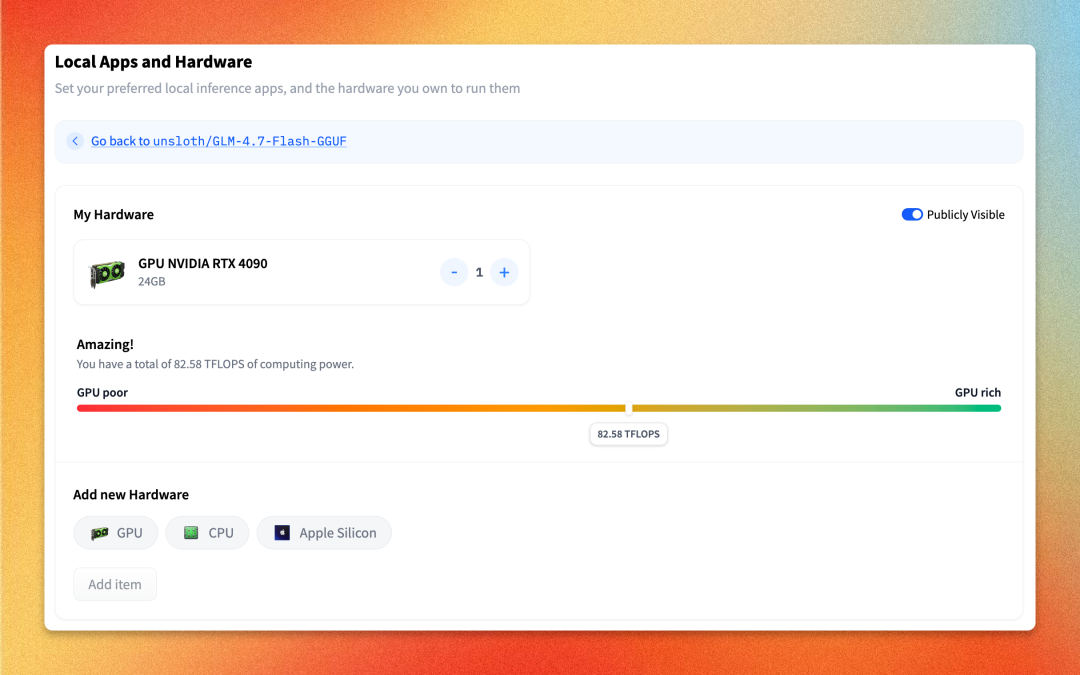The image size is (1080, 675).
Task: Click the GPU rich label
Action: point(977,392)
